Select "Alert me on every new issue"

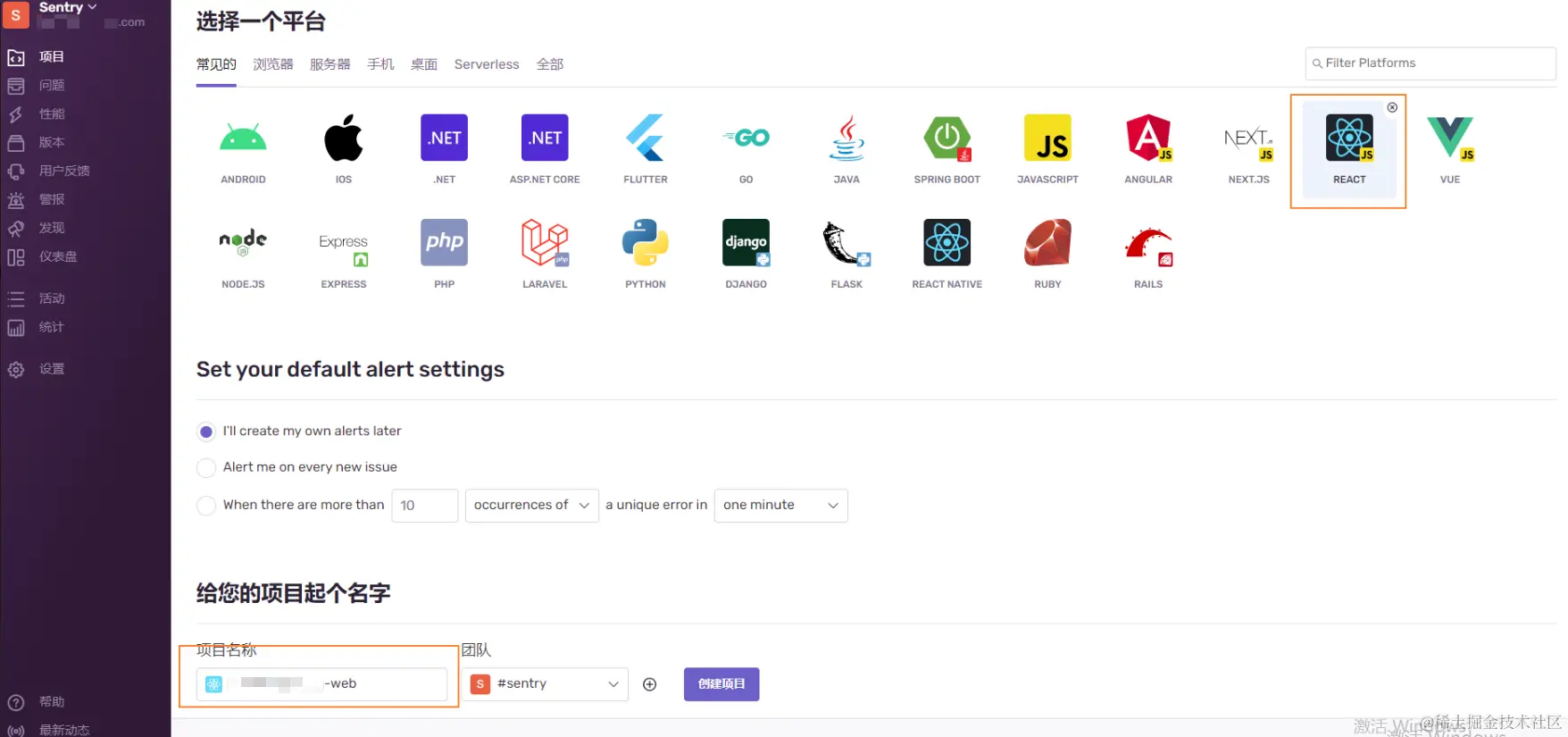point(206,467)
